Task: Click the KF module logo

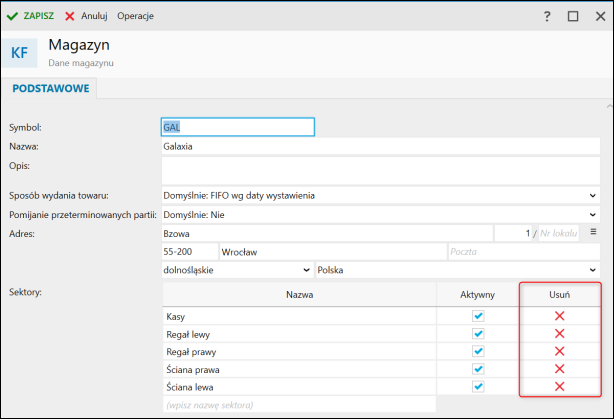Action: [x=19, y=54]
